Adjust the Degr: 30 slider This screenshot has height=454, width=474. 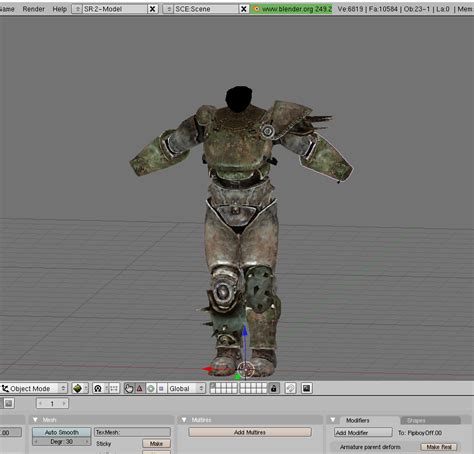click(x=62, y=441)
